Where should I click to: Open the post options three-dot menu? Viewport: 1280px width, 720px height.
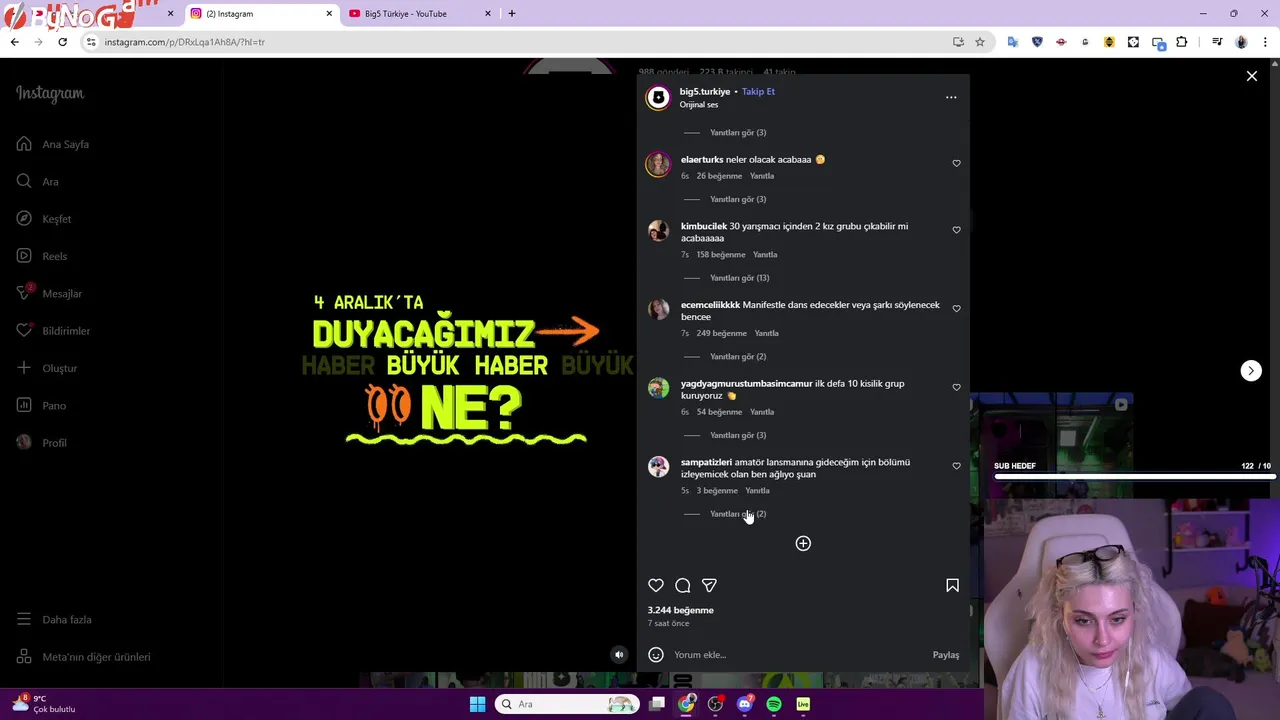click(951, 97)
